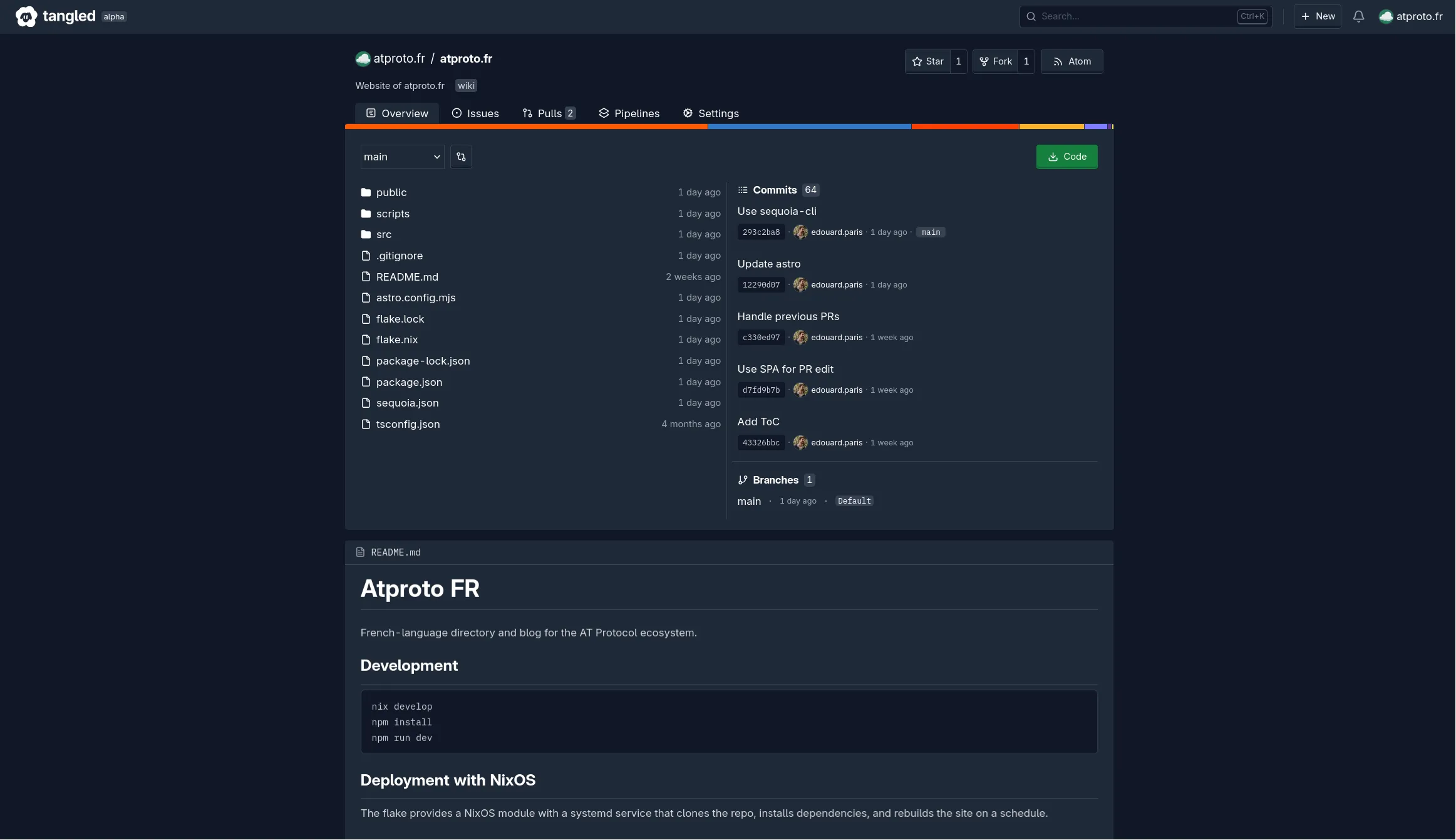Image resolution: width=1456 pixels, height=840 pixels.
Task: Open the notifications bell
Action: tap(1358, 16)
